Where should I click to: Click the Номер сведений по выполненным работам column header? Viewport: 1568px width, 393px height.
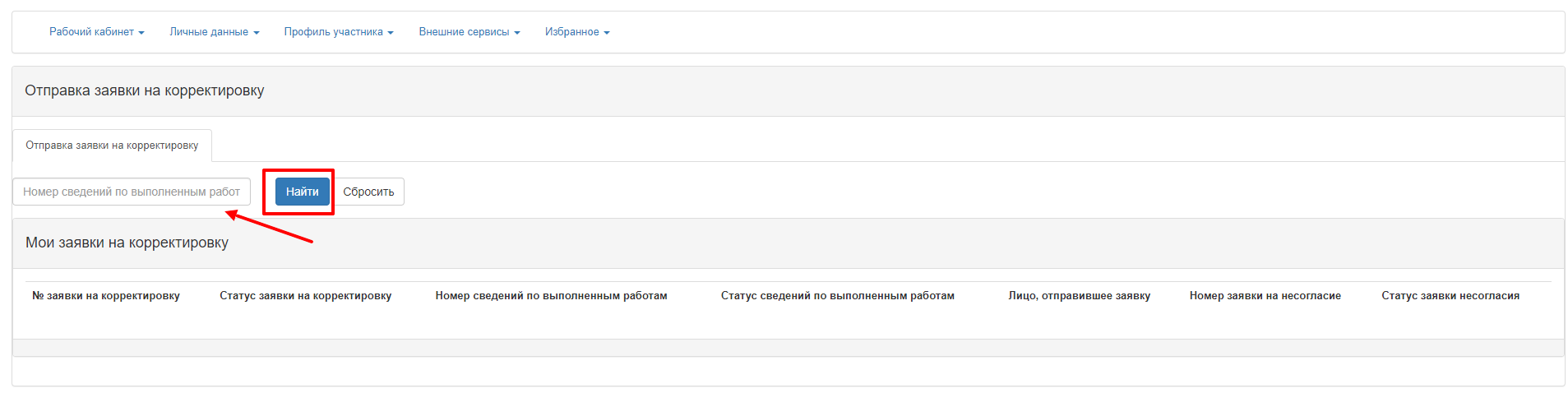point(552,296)
